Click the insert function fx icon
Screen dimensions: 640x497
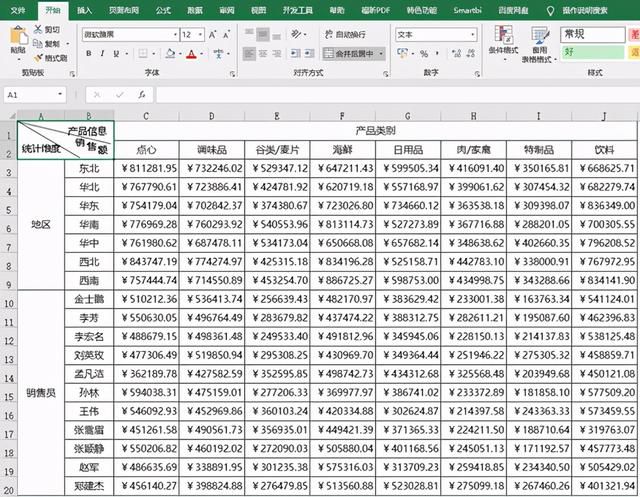141,95
